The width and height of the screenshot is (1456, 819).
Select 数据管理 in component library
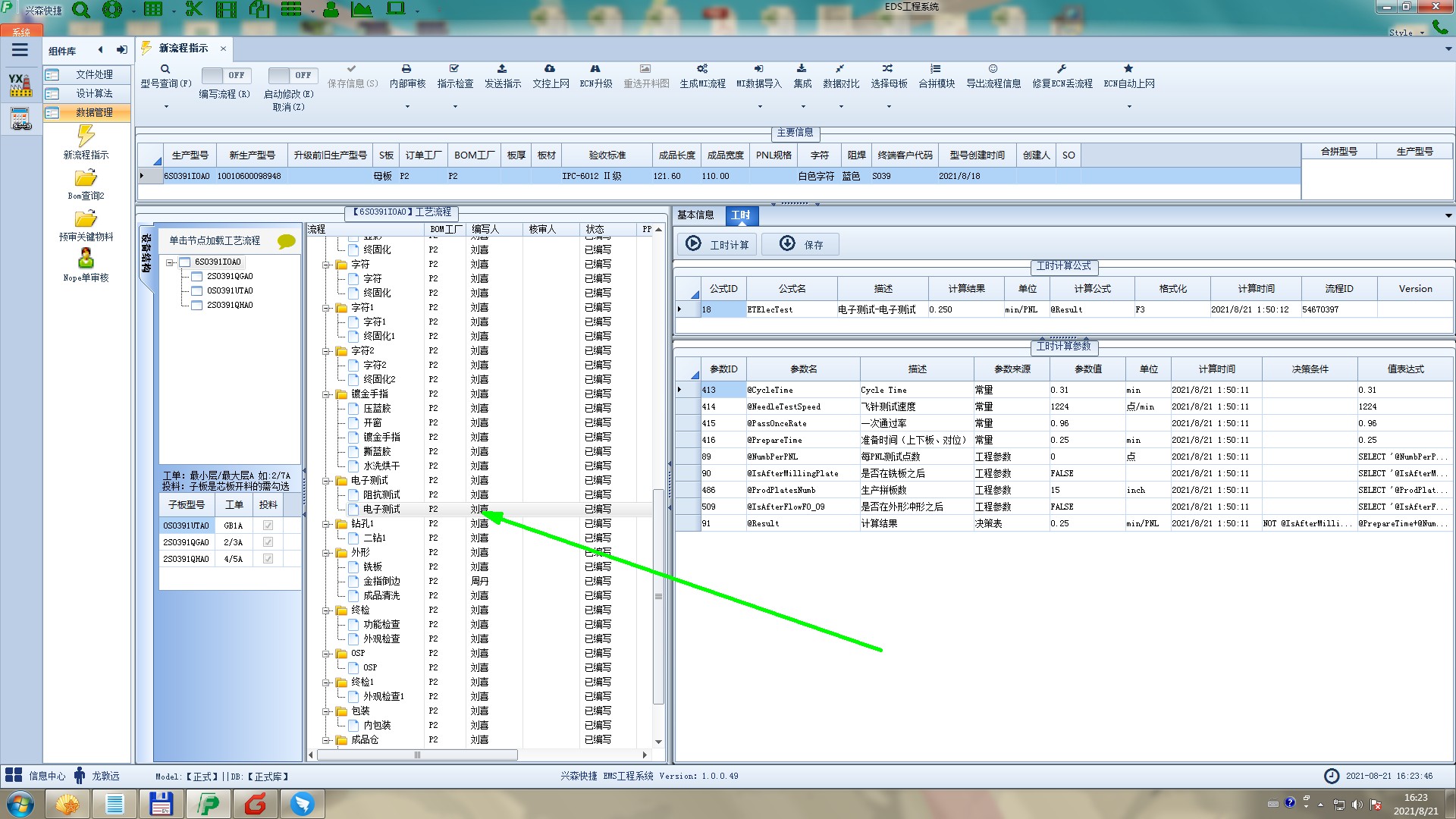pos(94,112)
